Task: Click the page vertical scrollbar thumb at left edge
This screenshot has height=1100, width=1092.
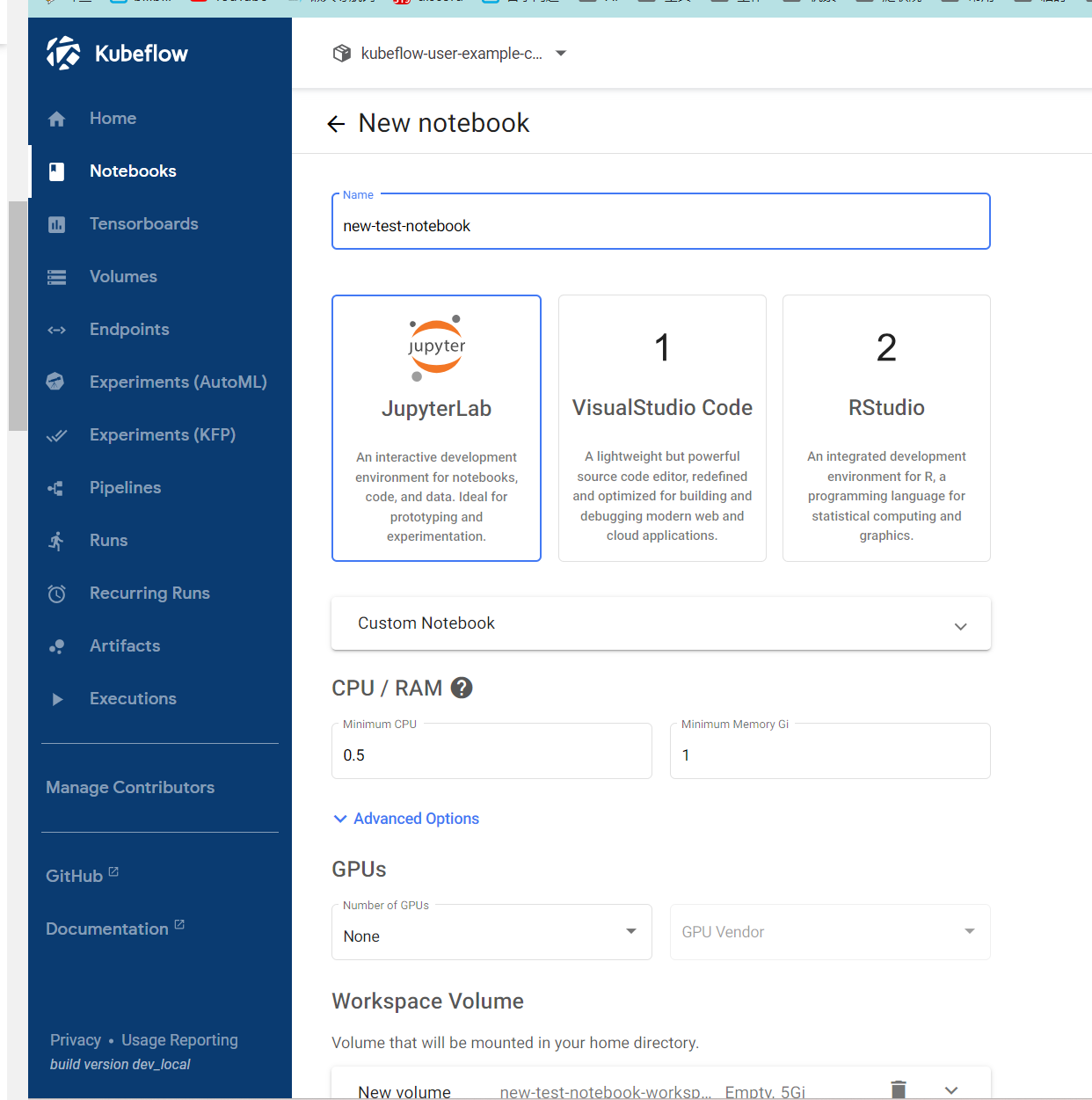Action: pos(18,316)
